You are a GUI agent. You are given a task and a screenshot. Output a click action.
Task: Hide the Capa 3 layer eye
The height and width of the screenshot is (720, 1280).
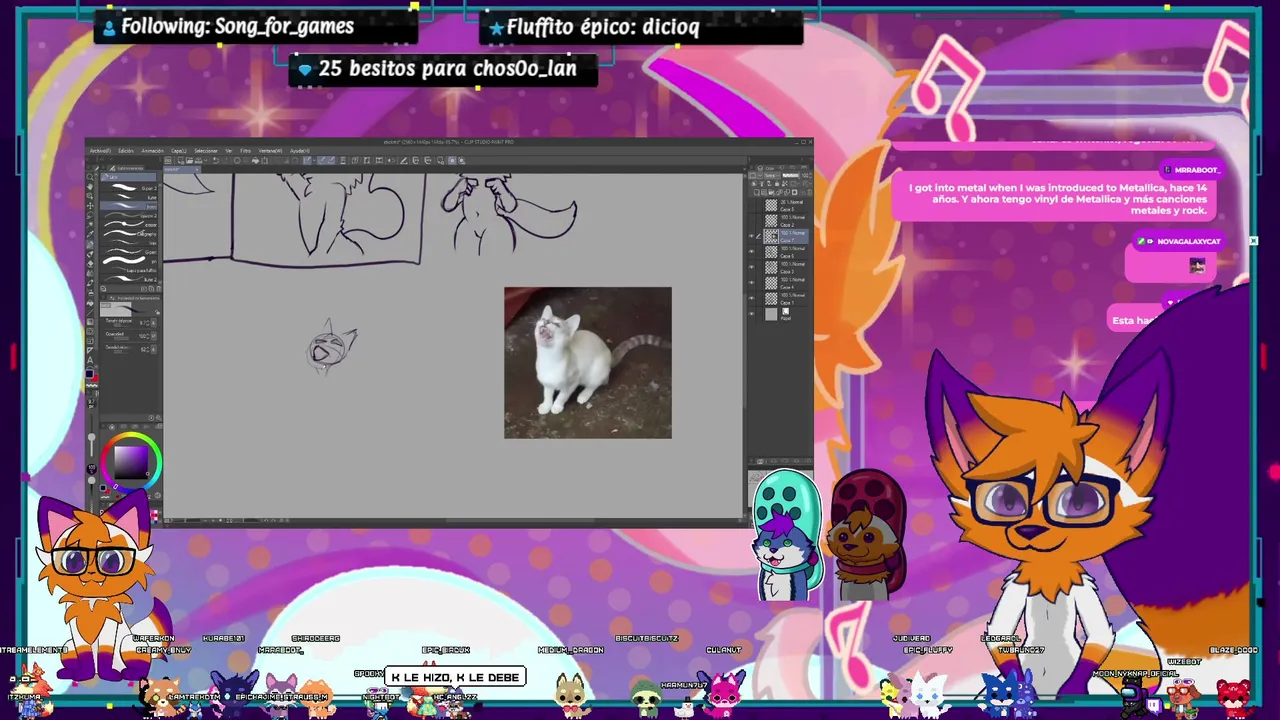[x=752, y=267]
